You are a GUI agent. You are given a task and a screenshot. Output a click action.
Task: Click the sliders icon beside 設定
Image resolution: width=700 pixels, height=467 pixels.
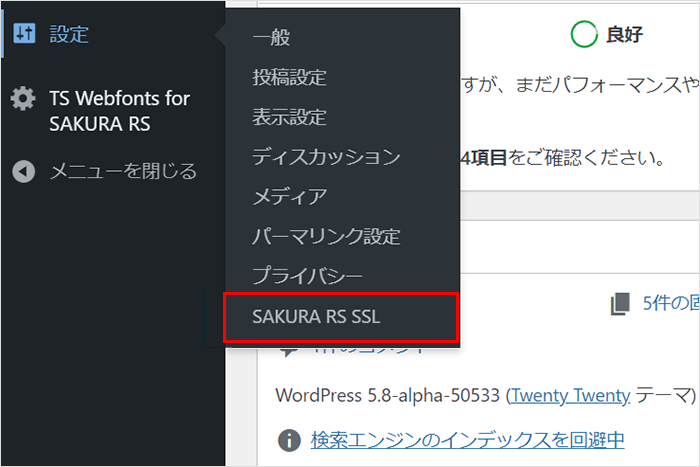point(24,34)
